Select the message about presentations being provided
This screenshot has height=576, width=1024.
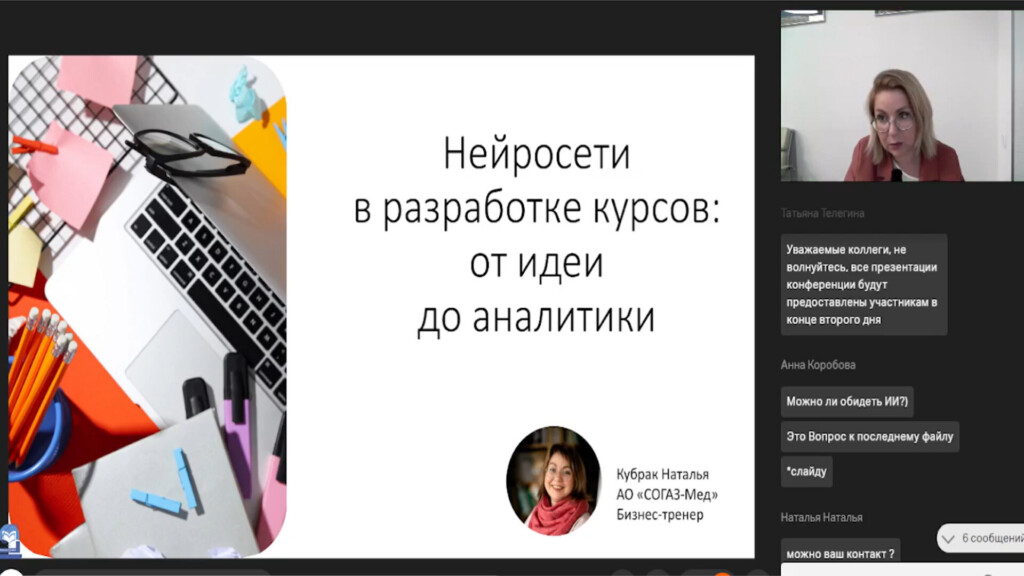pos(863,284)
